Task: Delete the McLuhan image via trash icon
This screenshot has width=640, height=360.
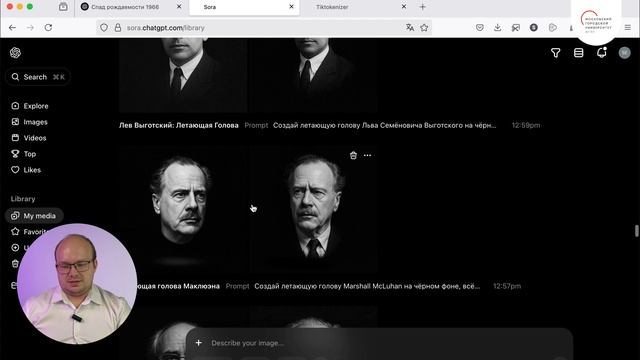Action: click(353, 155)
